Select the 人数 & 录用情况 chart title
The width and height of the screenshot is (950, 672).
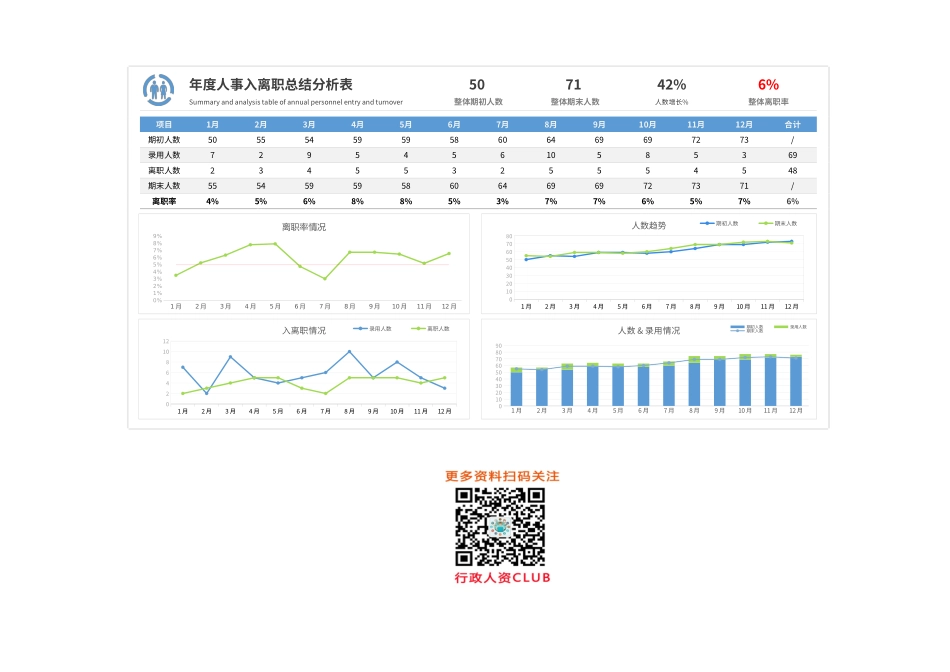[648, 330]
